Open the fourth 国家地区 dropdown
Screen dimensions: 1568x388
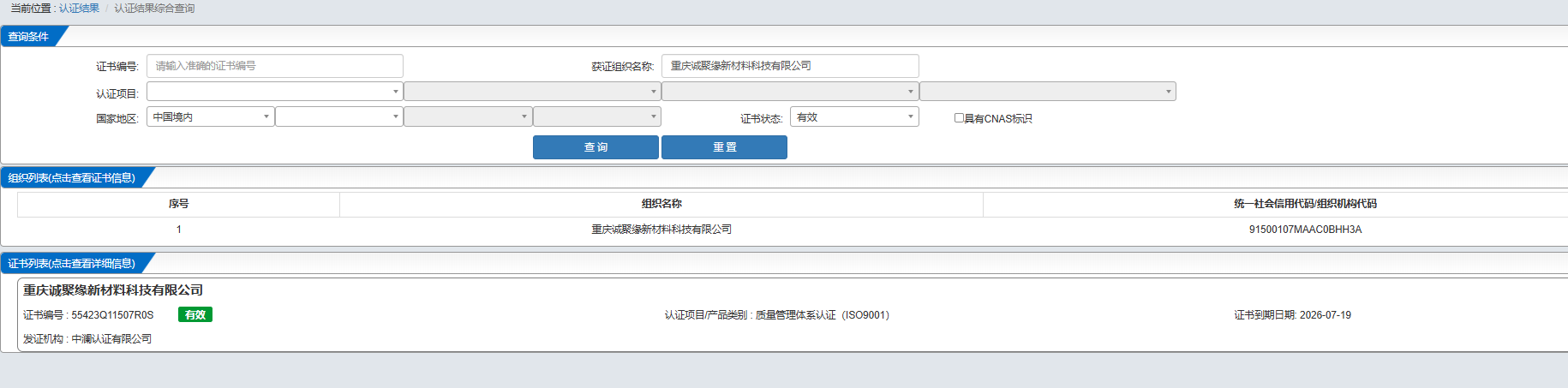click(597, 116)
